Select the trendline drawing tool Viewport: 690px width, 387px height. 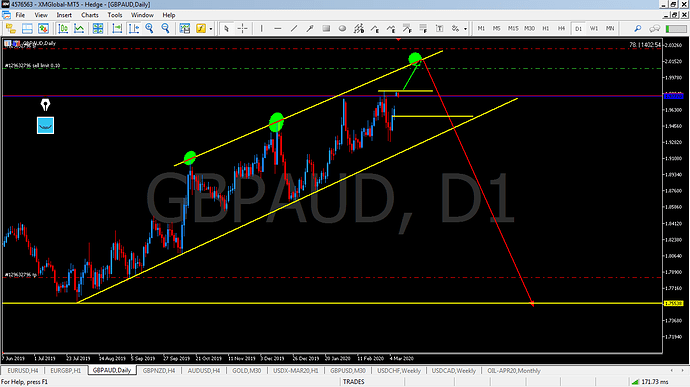point(294,29)
